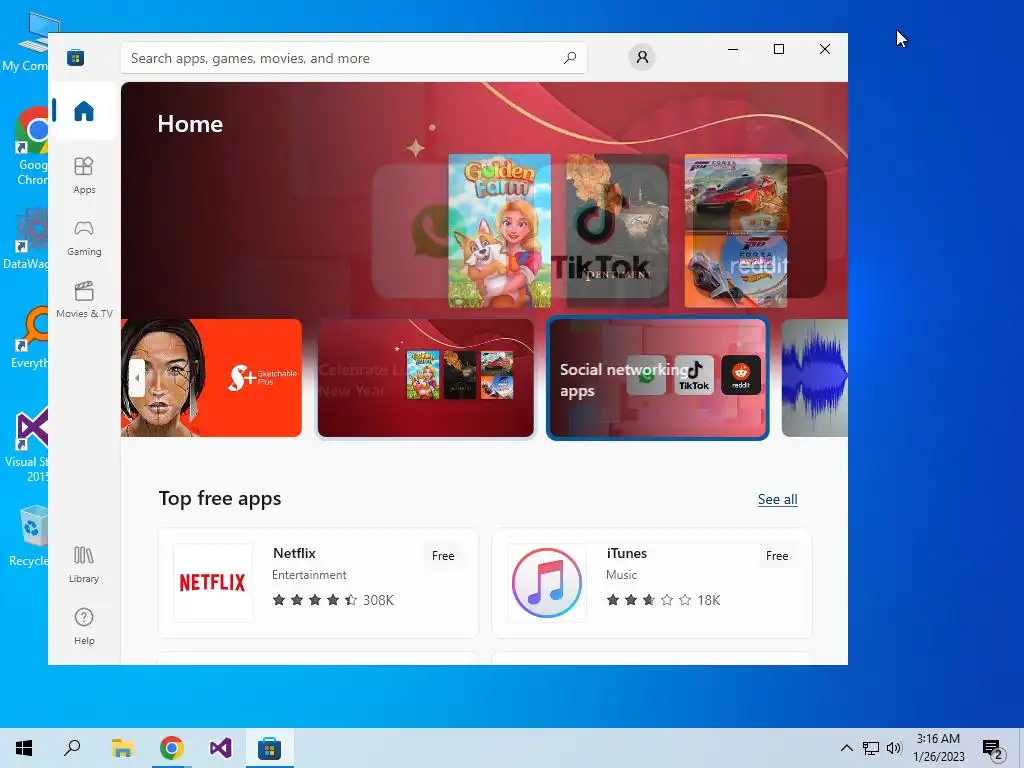
Task: Select the Everything desktop shortcut
Action: point(30,338)
